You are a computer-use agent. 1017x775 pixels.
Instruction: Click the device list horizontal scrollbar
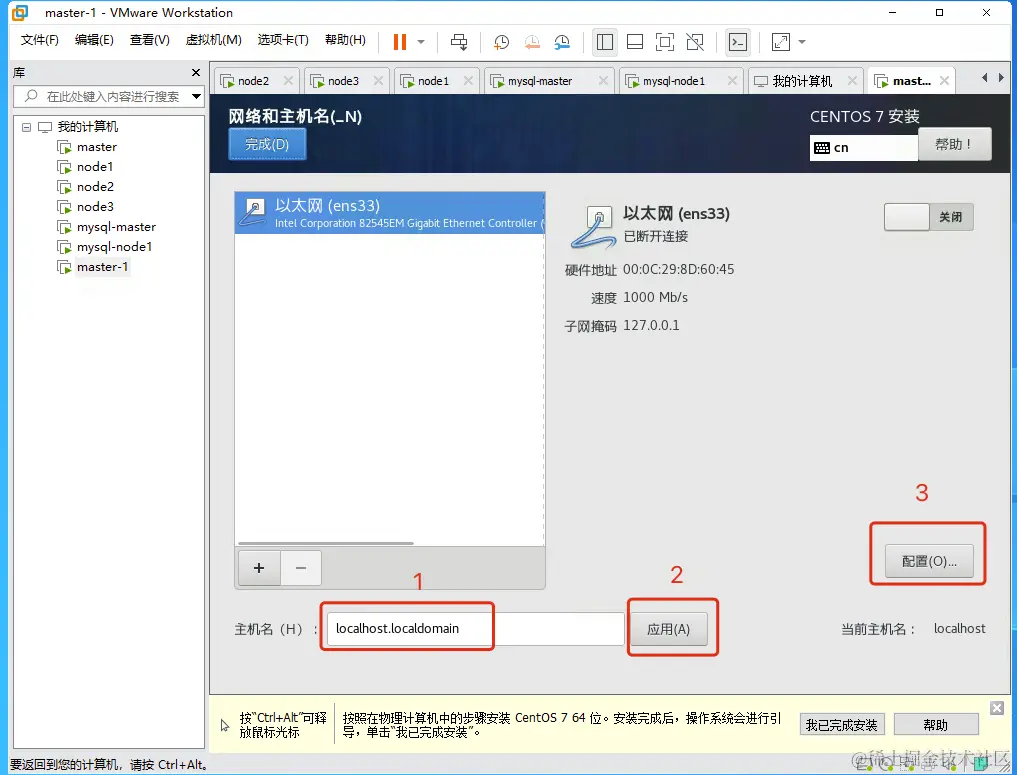(x=326, y=543)
